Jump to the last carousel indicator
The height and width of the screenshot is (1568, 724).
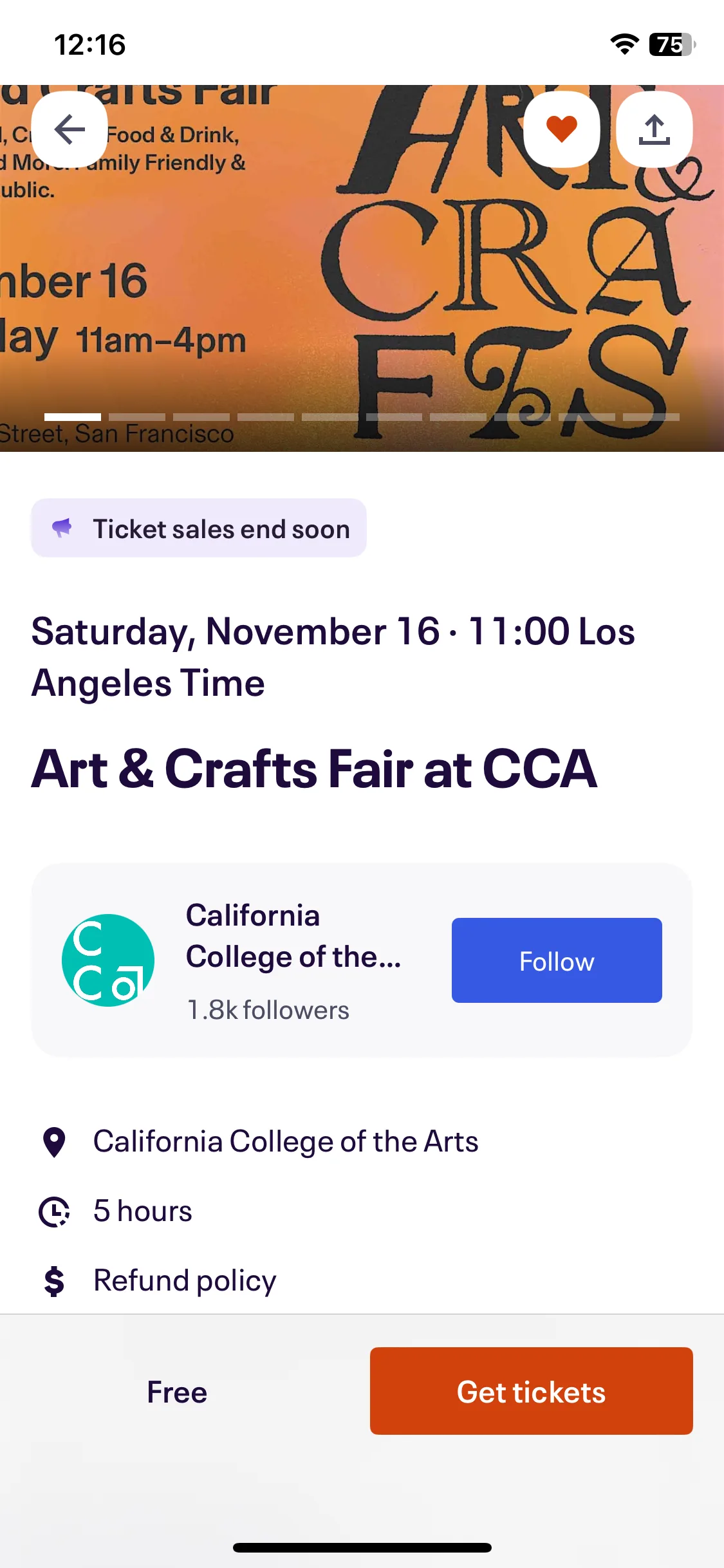click(x=651, y=417)
